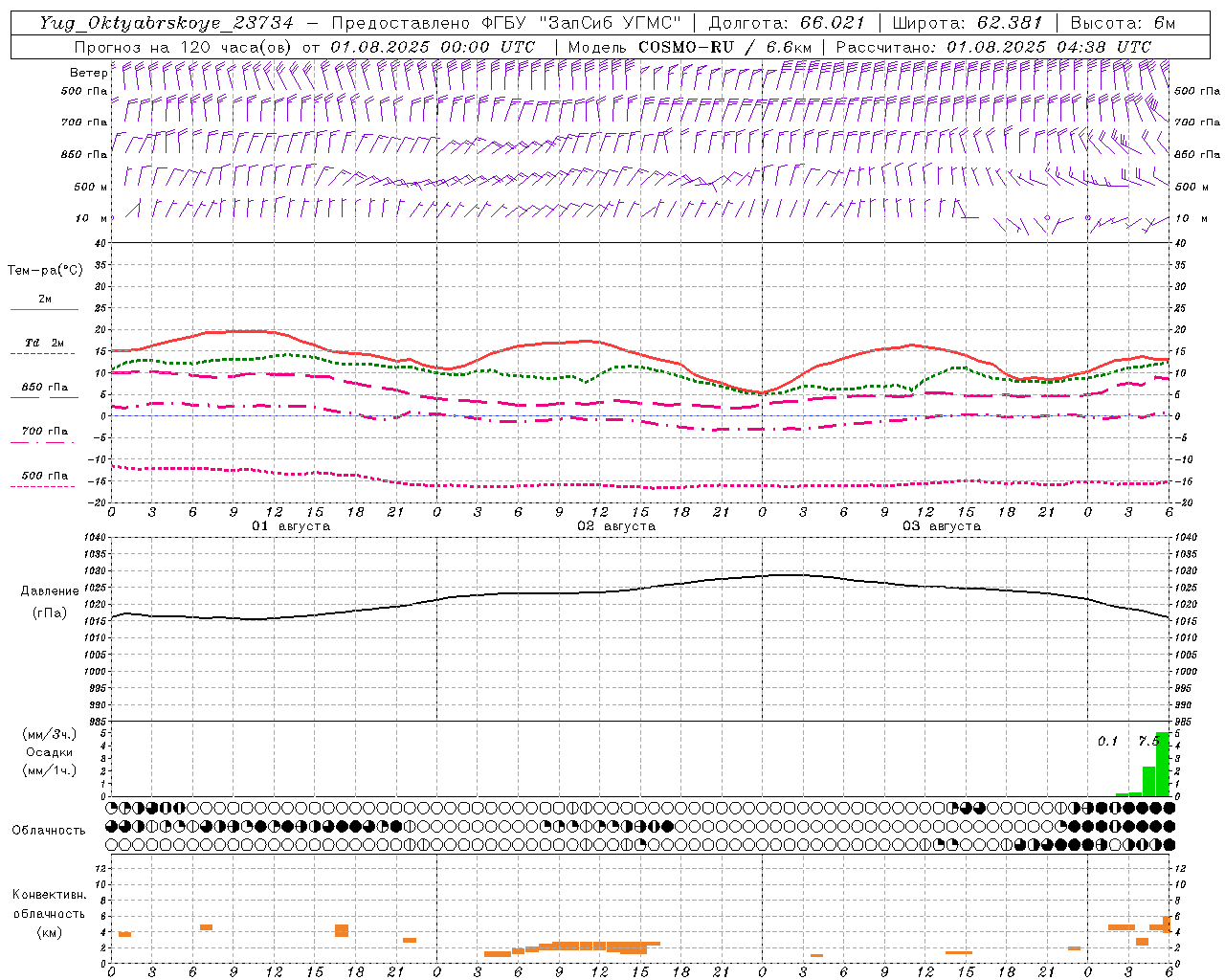Click the '500 гПа' temperature legend entry
This screenshot has width=1225, height=980.
point(45,476)
